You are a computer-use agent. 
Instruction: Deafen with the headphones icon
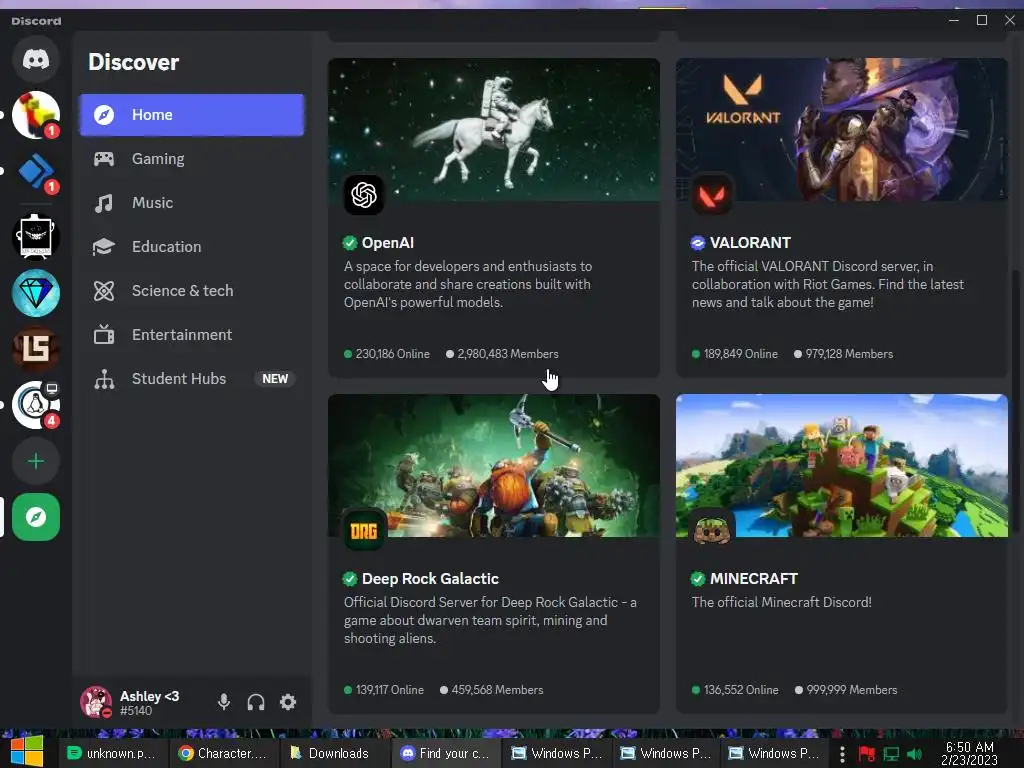(256, 702)
